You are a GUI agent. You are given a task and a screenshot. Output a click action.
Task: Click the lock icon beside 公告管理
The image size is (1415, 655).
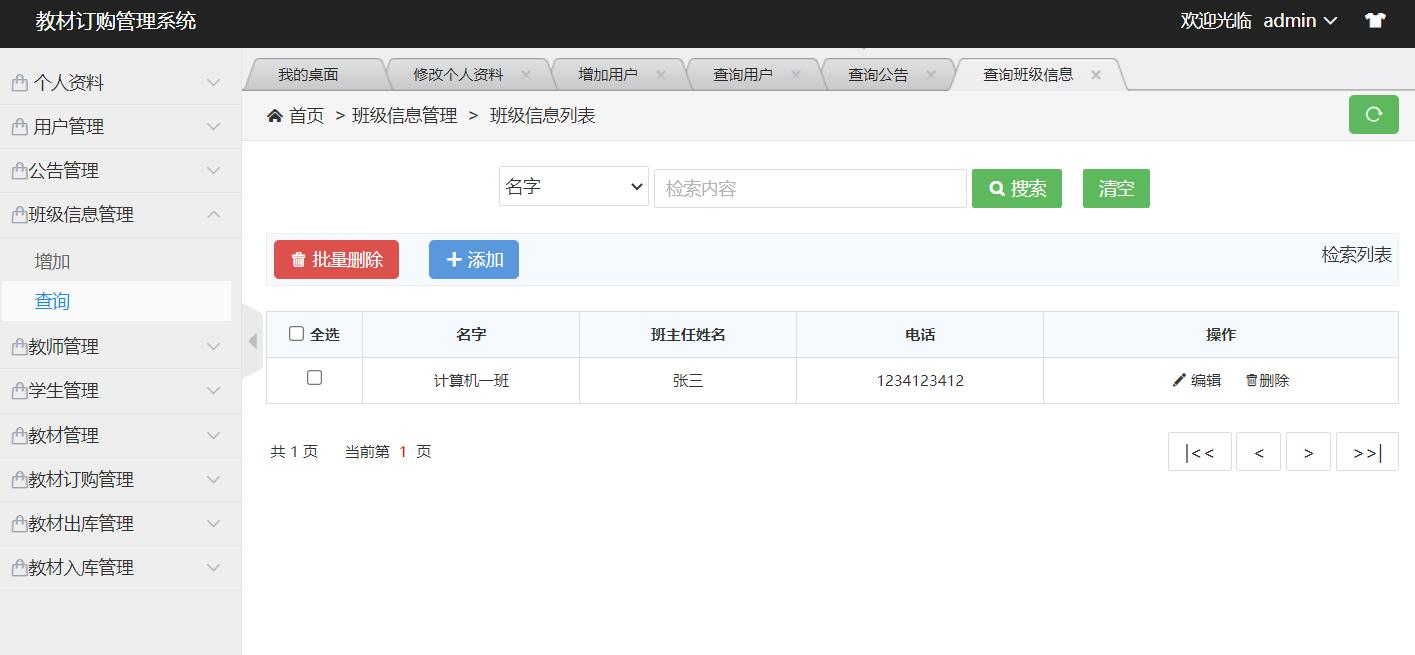[18, 170]
